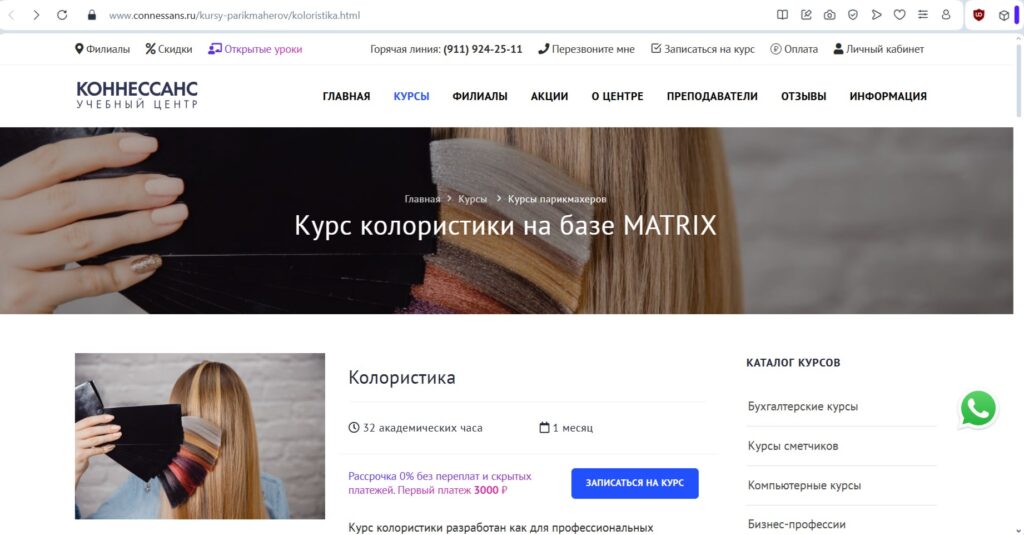Select the Информация navigation item
The image size is (1024, 535).
click(888, 96)
